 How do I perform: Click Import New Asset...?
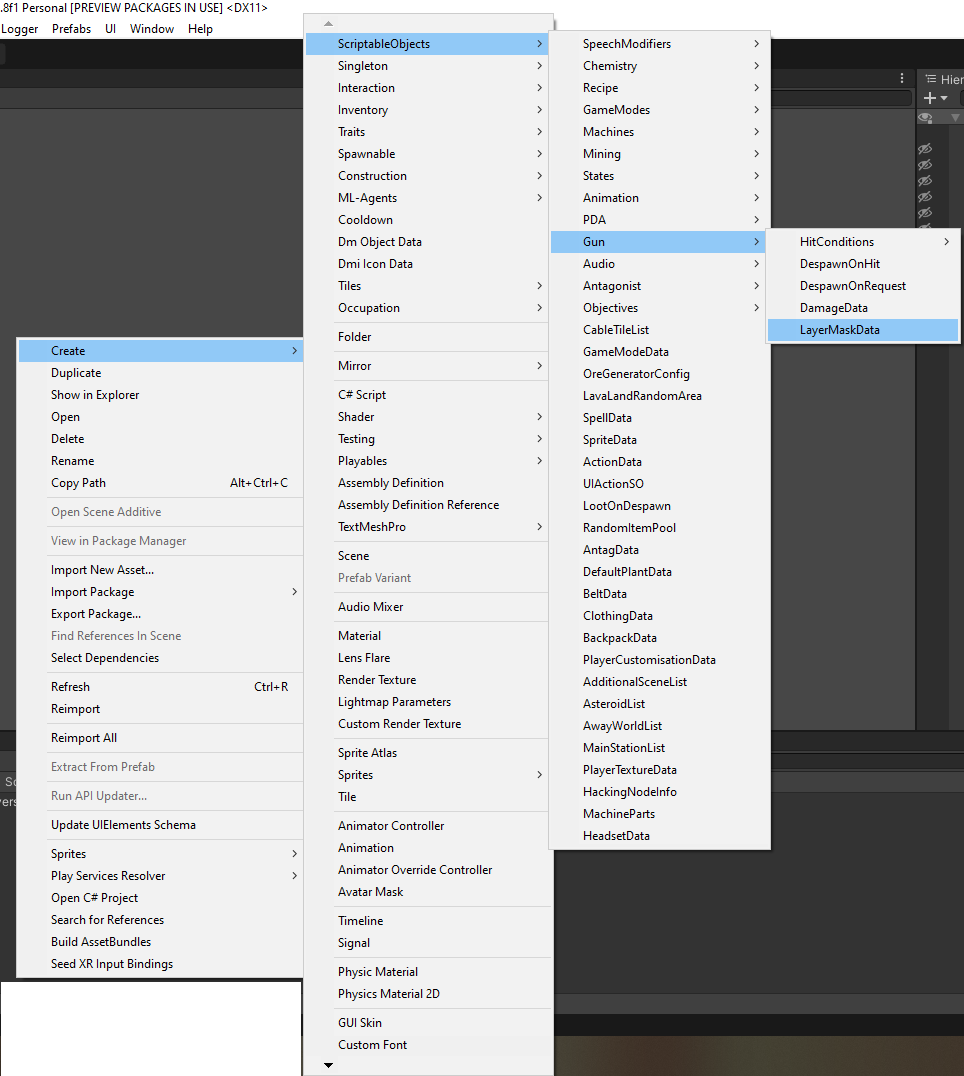click(161, 570)
